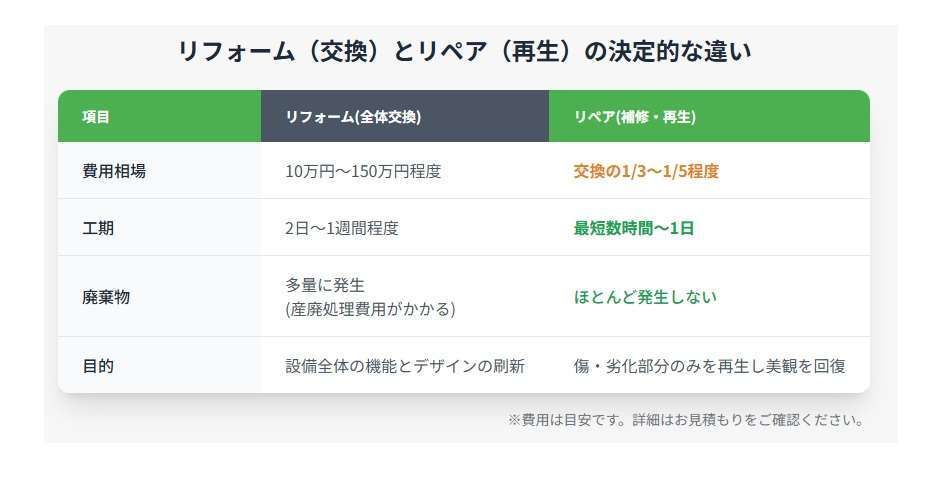Click the 多量に発生 text
Image resolution: width=945 pixels, height=479 pixels.
pos(325,285)
